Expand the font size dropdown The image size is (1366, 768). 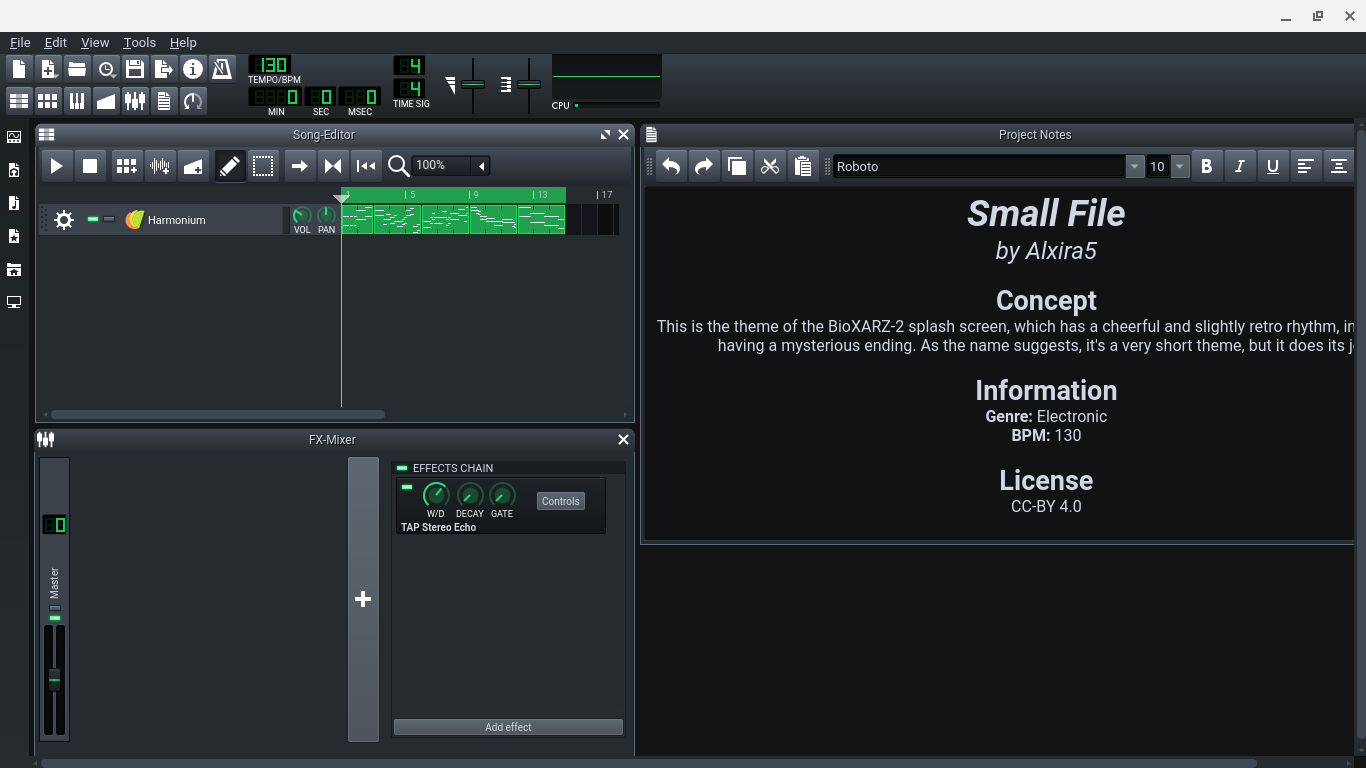tap(1180, 167)
